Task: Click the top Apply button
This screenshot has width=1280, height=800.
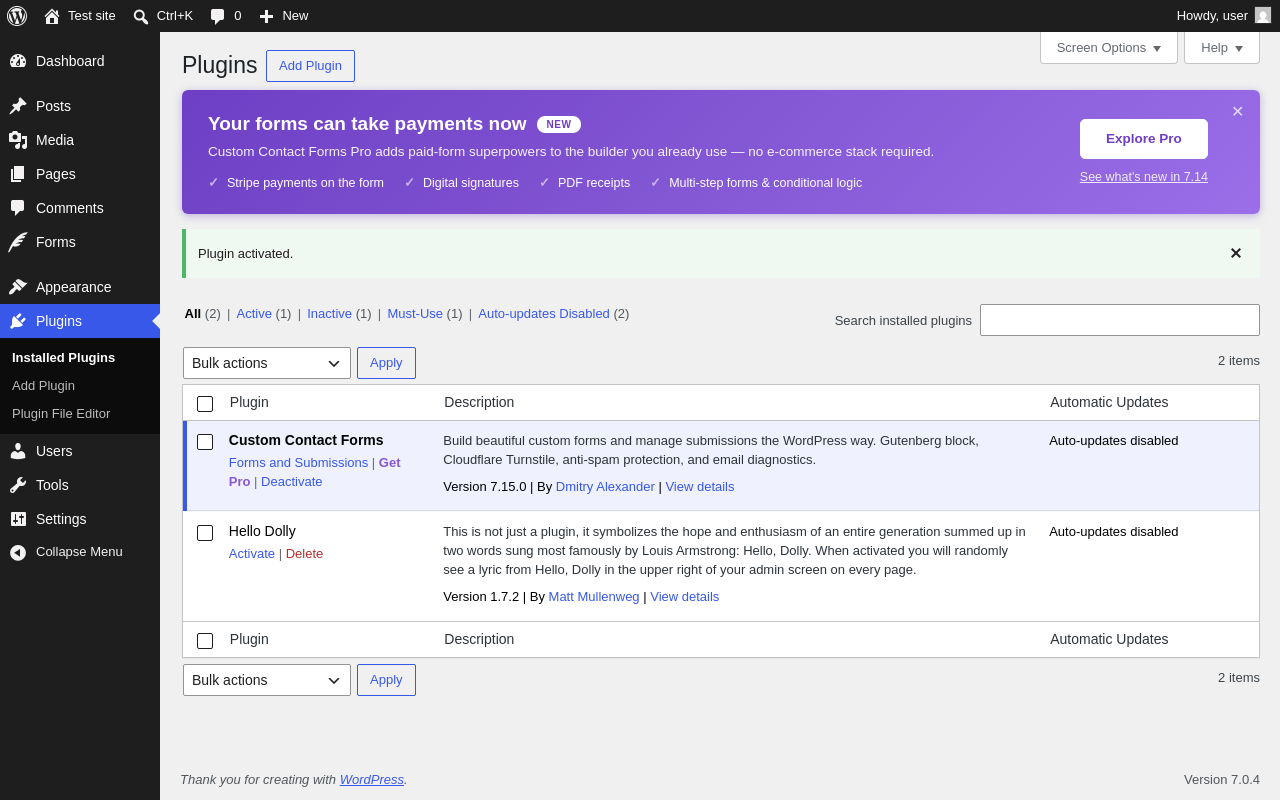Action: [x=386, y=363]
